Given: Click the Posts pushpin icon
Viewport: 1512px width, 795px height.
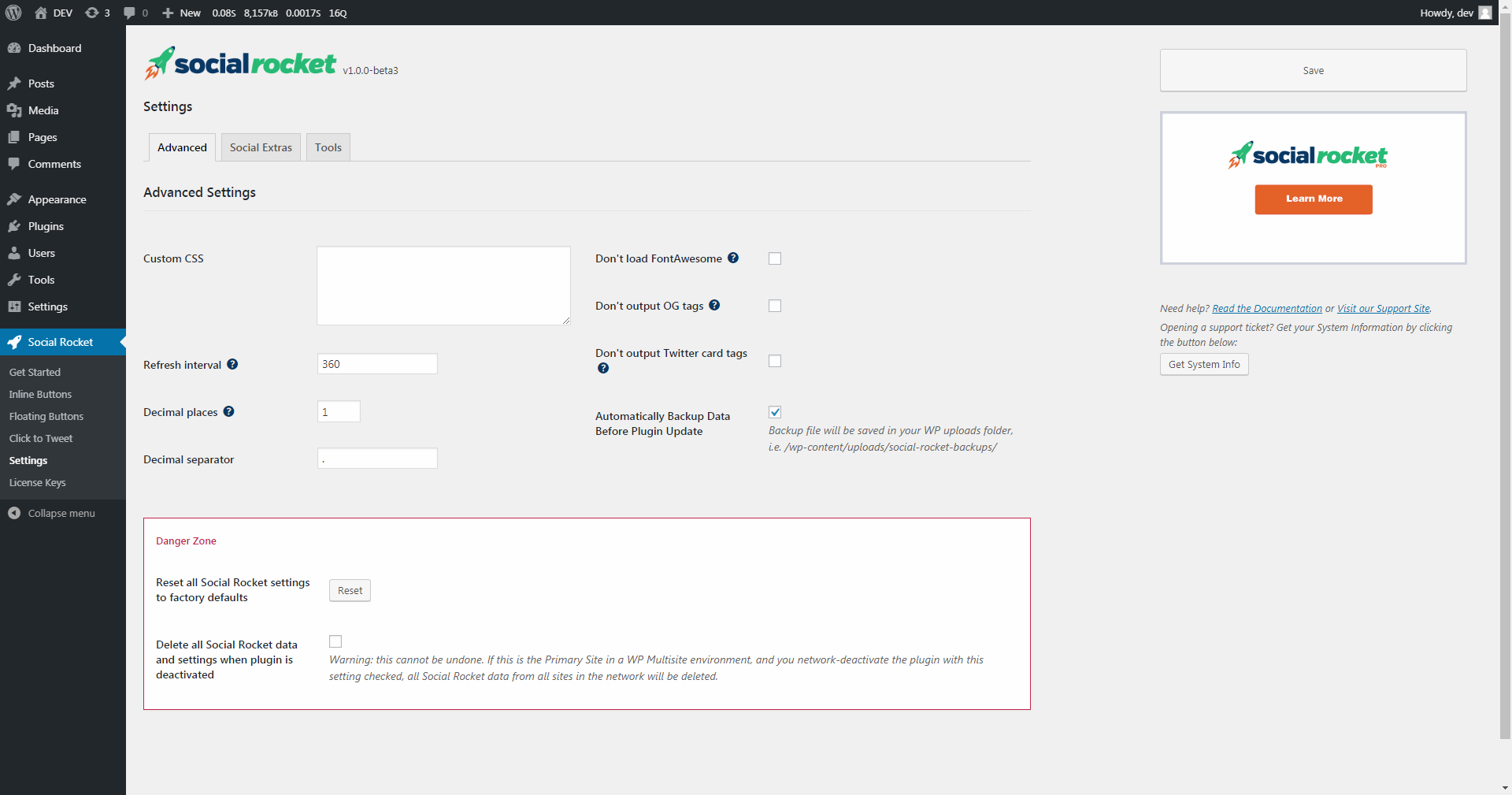Looking at the screenshot, I should click(x=14, y=84).
